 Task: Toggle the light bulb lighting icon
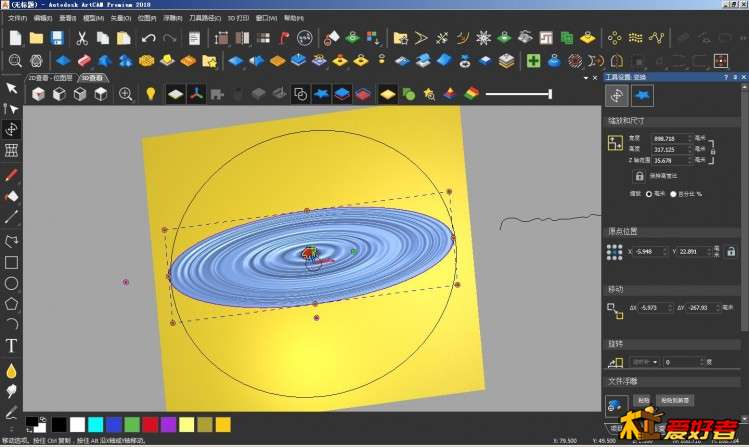point(151,94)
